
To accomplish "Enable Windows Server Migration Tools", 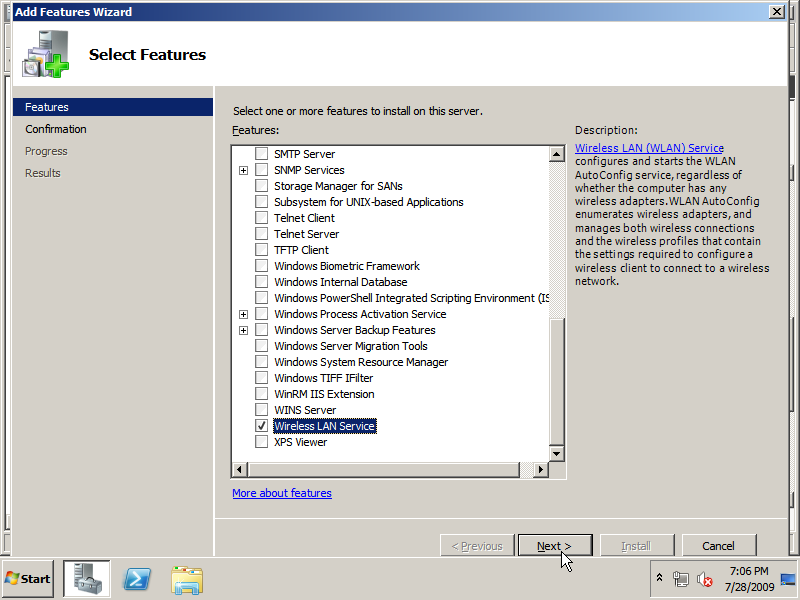I will [261, 345].
